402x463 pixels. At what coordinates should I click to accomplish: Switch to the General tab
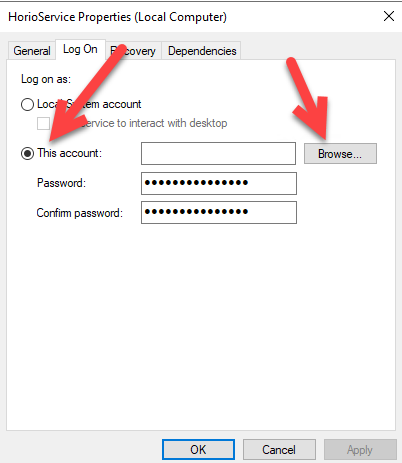(32, 51)
